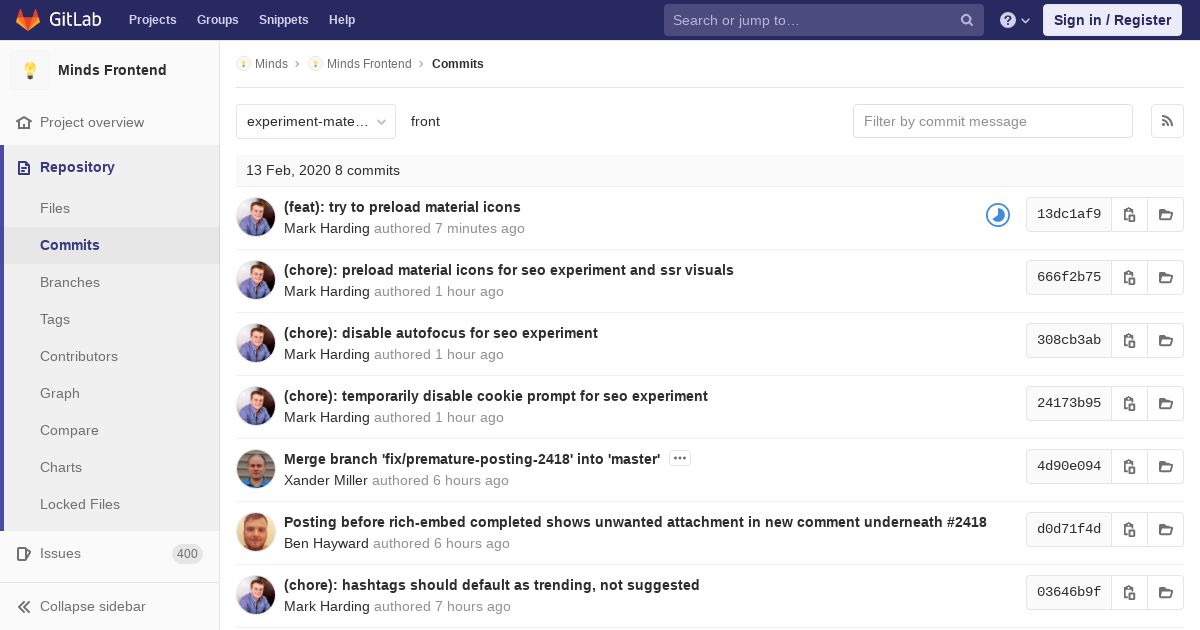Browse files at commit 666f2b75
The height and width of the screenshot is (630, 1200).
pos(1166,277)
